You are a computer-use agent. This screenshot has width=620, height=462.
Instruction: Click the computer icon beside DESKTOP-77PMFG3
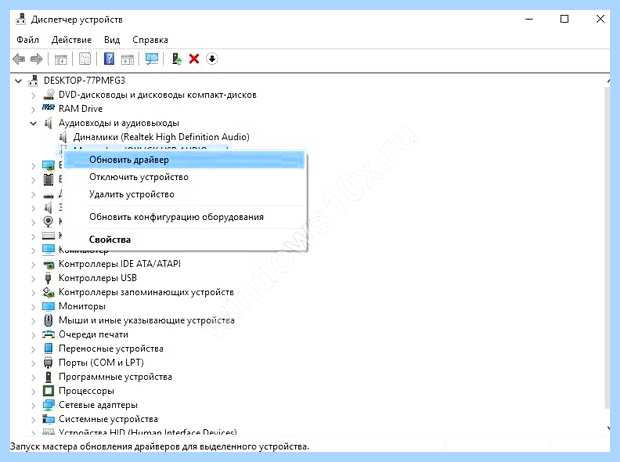point(33,80)
